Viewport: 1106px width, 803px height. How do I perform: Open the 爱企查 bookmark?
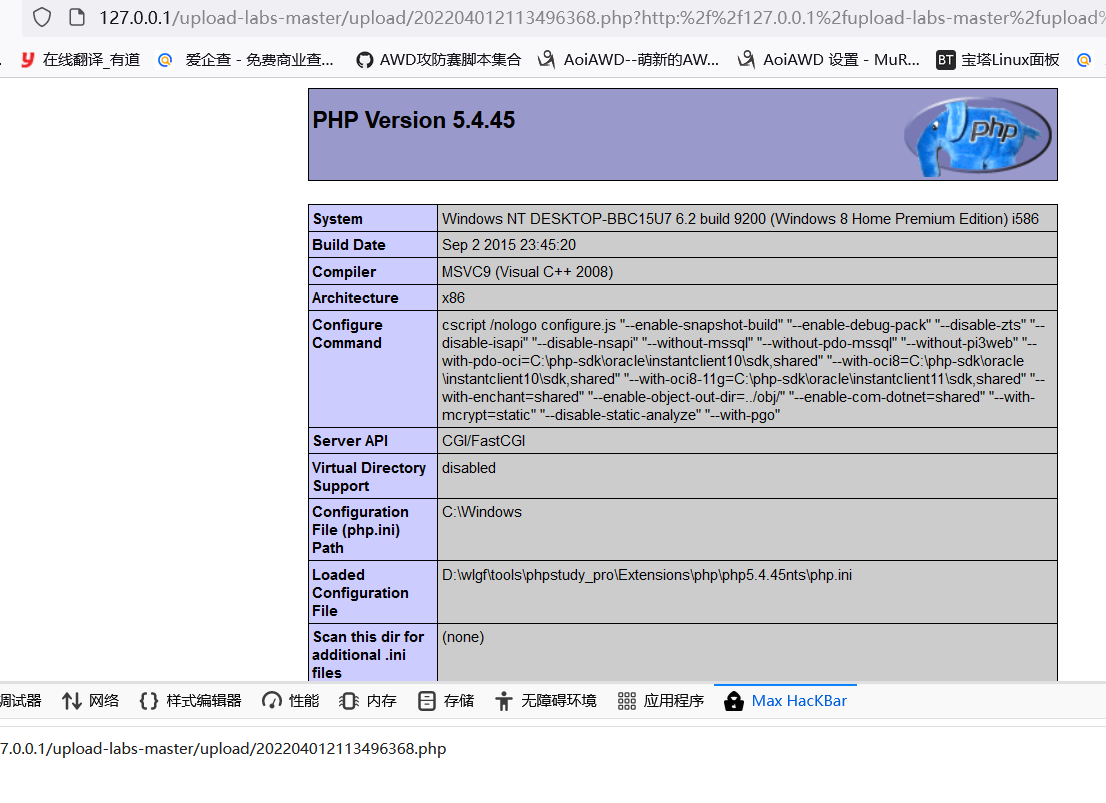click(x=245, y=60)
